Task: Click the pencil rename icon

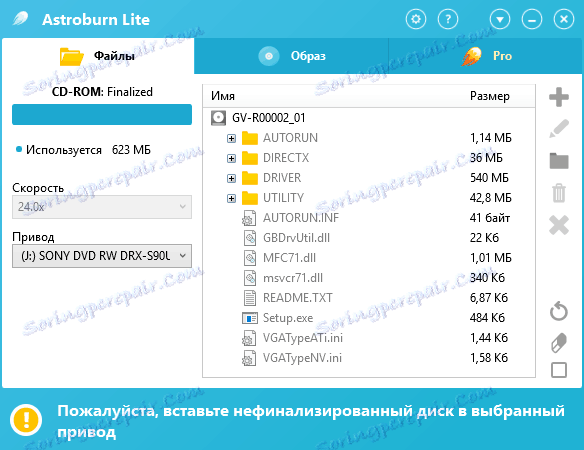Action: pos(559,129)
